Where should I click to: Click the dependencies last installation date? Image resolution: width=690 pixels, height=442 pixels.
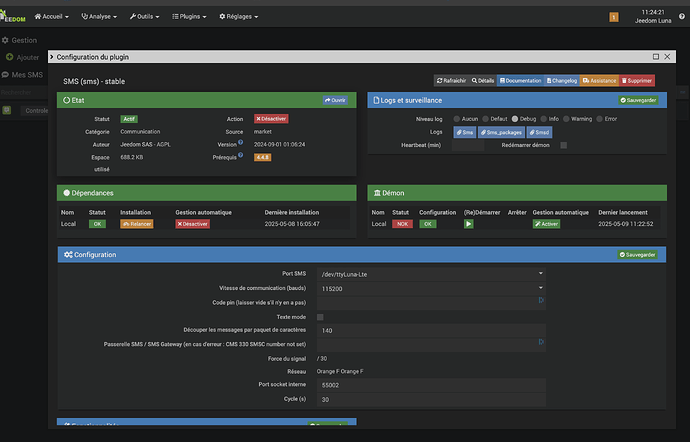[292, 224]
